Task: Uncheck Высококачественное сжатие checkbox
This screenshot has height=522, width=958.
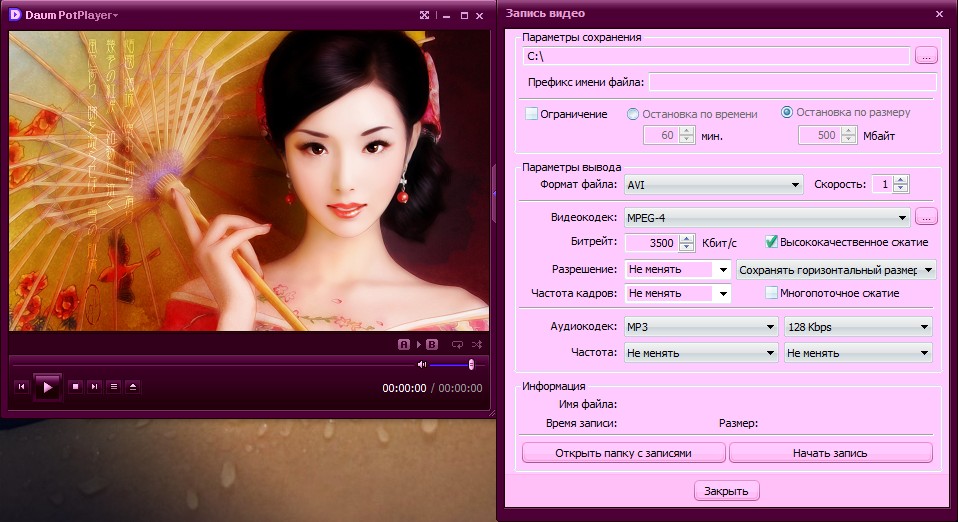Action: tap(771, 242)
